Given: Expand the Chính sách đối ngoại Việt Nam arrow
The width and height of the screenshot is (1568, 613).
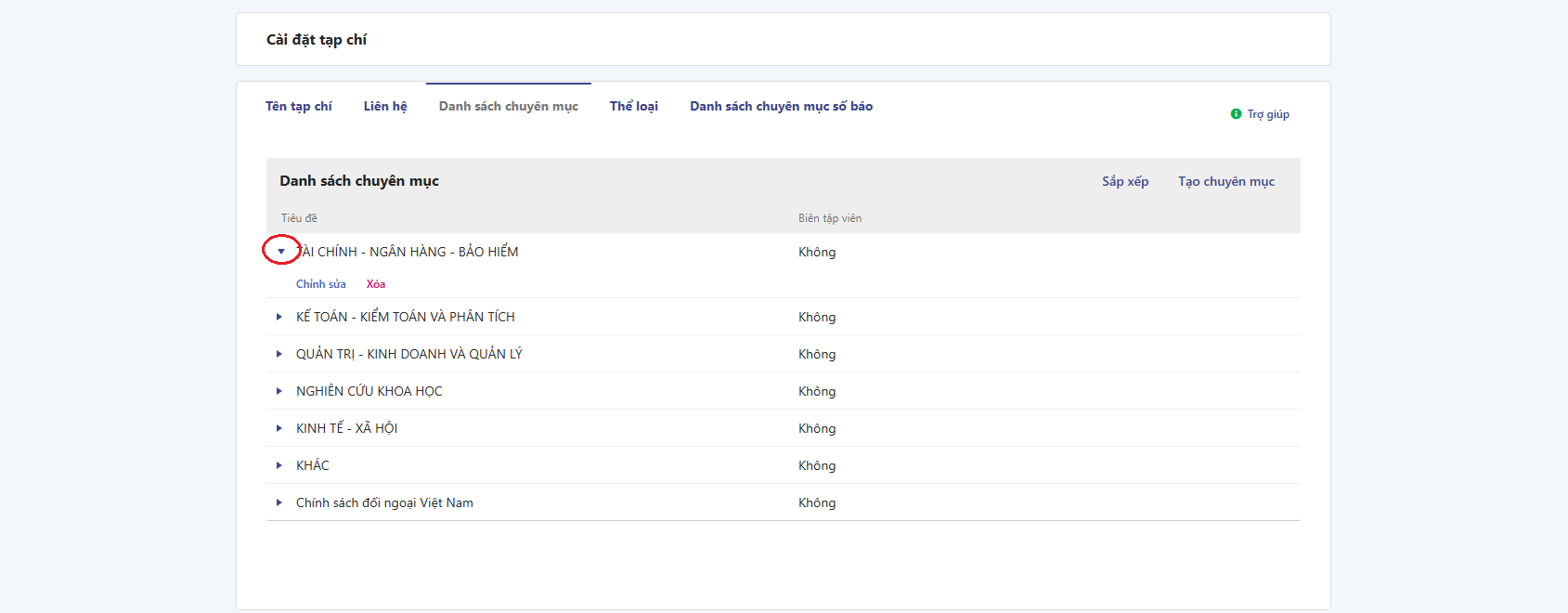Looking at the screenshot, I should [x=279, y=502].
